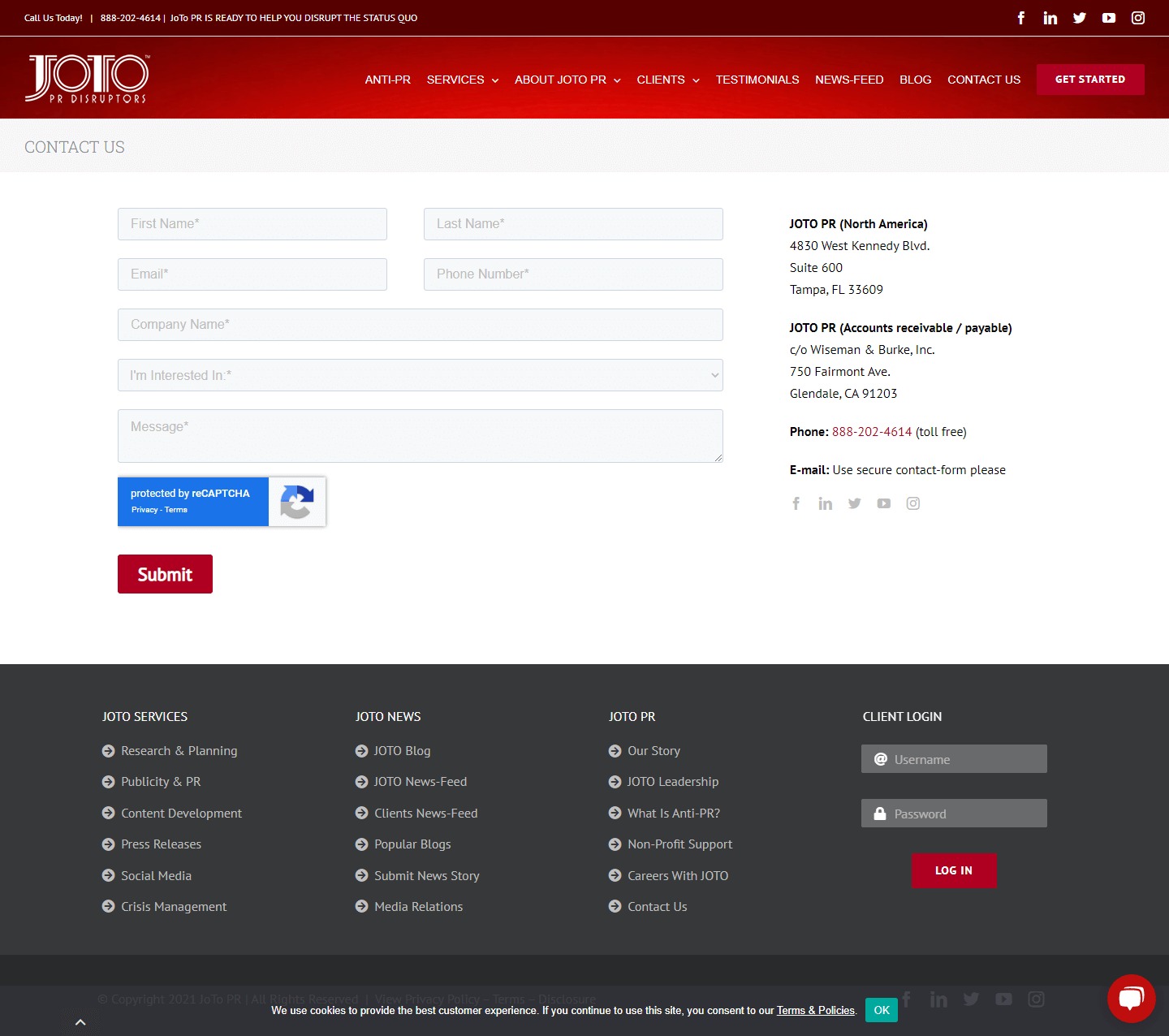
Task: Open YouTube icon in top header
Action: (x=1109, y=18)
